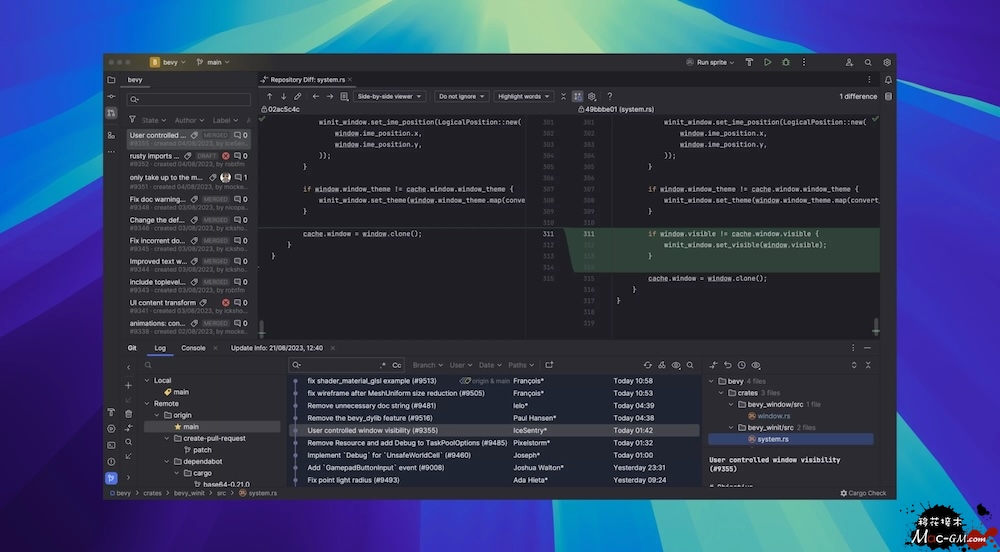Toggle the eye view options in Git log
The image size is (1000, 552).
click(676, 365)
